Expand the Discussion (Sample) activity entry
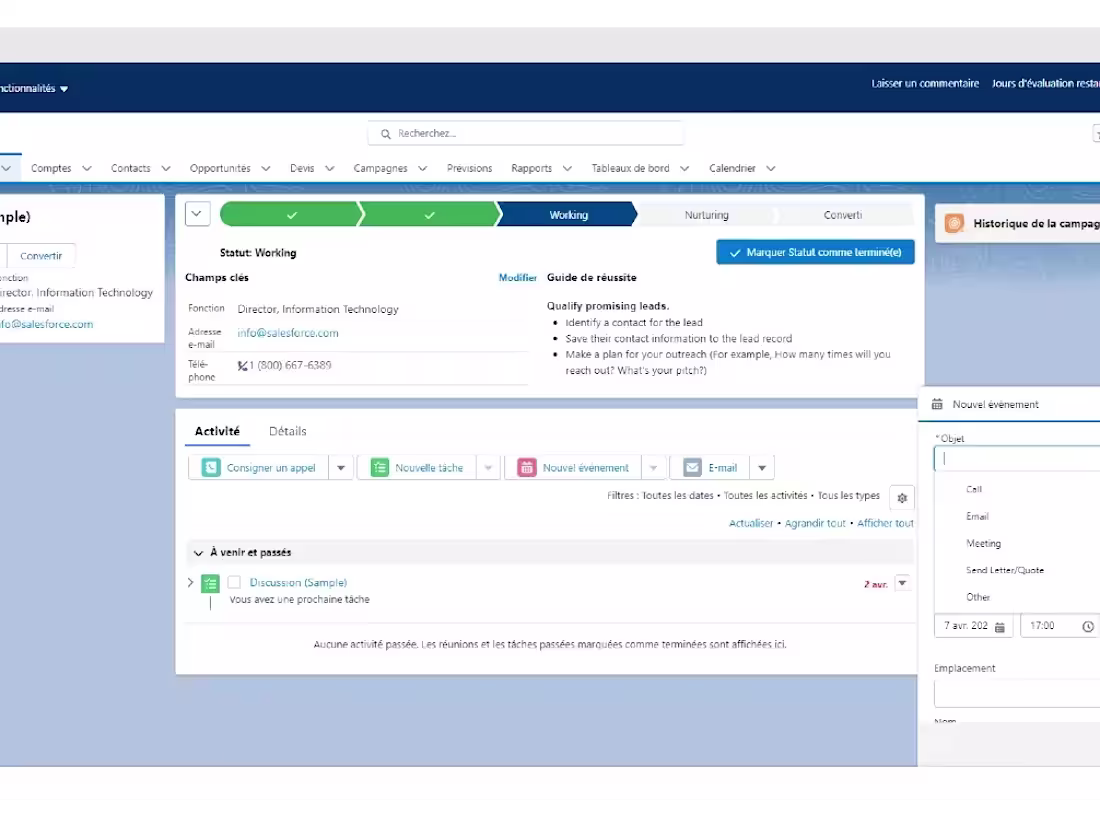The image size is (1100, 826). click(x=190, y=582)
